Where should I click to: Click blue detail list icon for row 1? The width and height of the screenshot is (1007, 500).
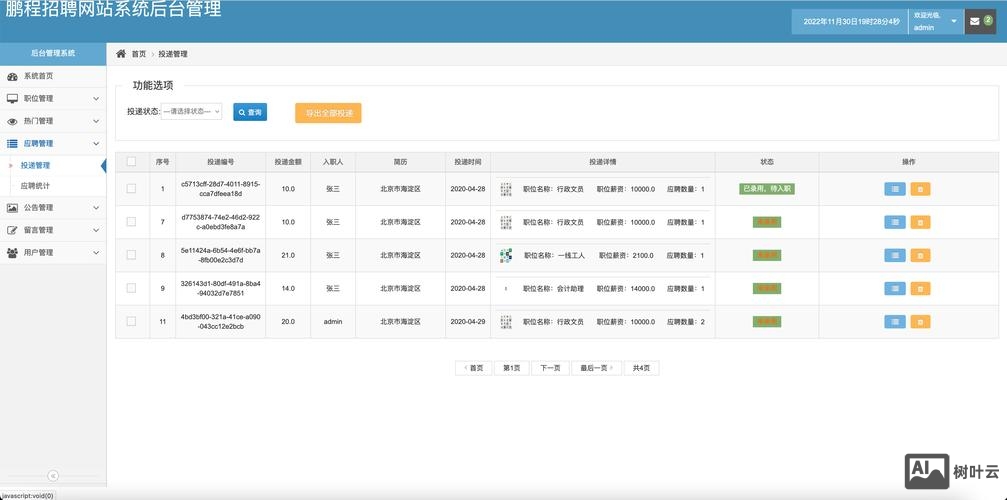(894, 189)
